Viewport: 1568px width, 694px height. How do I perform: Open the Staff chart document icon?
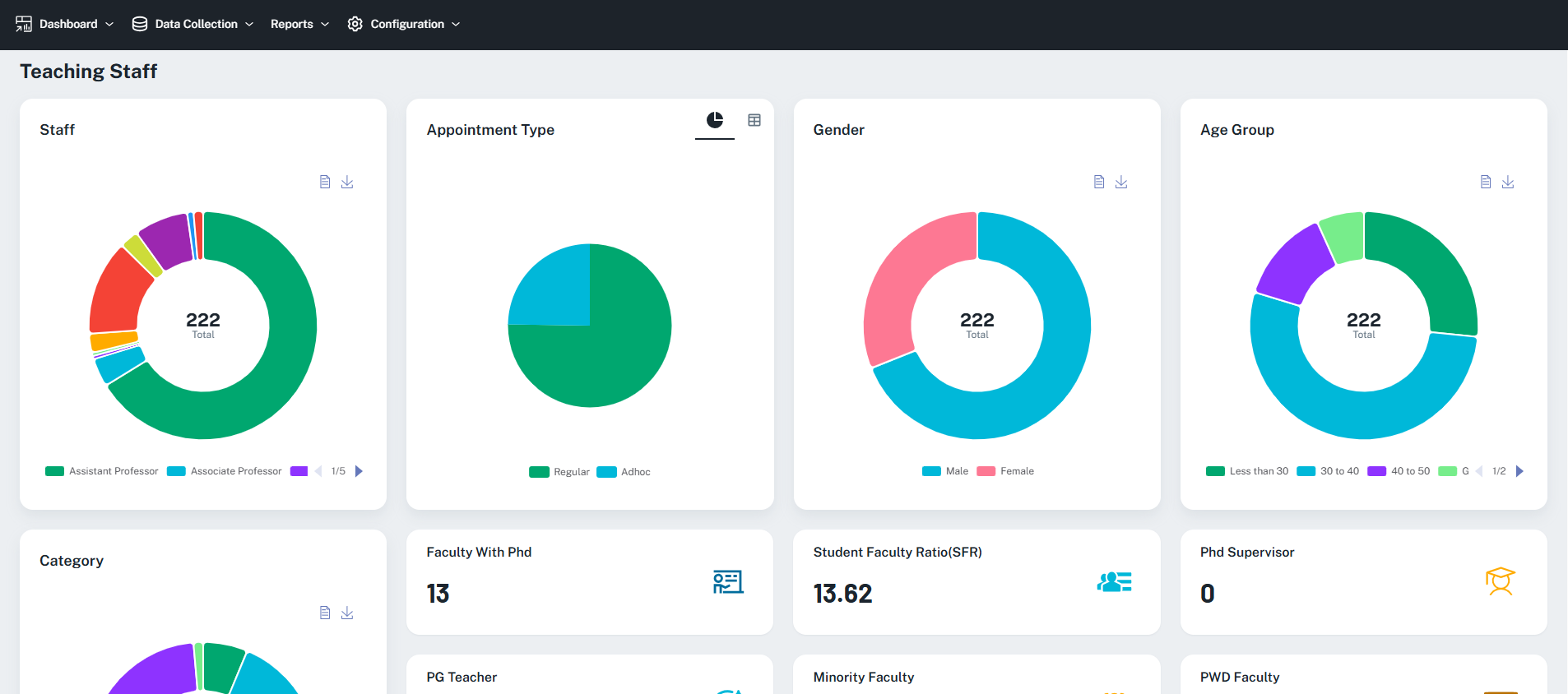pyautogui.click(x=325, y=182)
